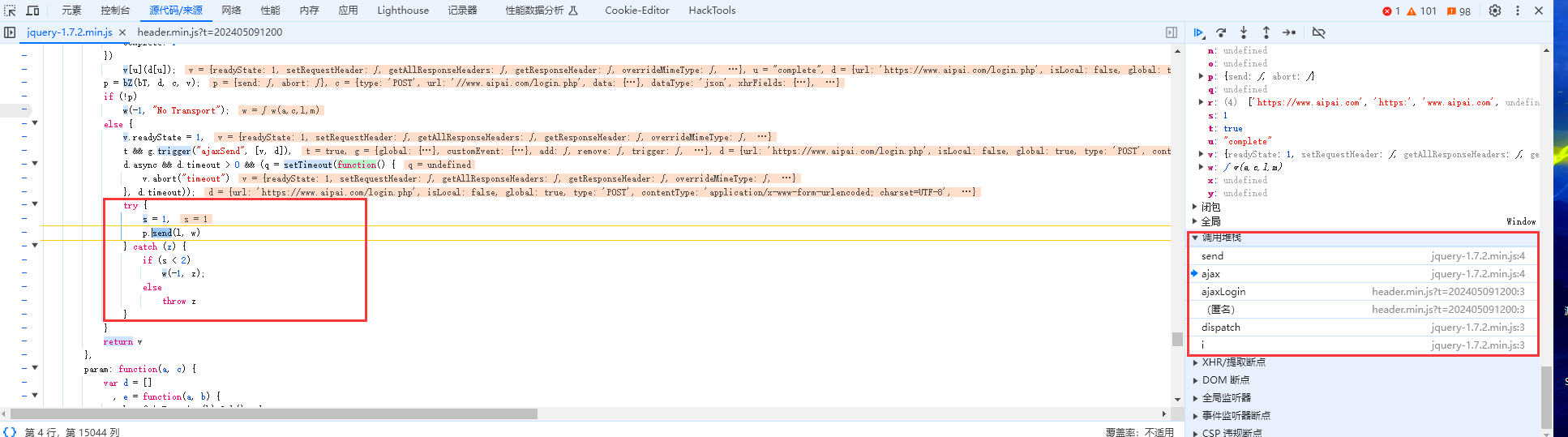The height and width of the screenshot is (437, 1568).
Task: Resume script execution in debugger
Action: coord(1198,32)
